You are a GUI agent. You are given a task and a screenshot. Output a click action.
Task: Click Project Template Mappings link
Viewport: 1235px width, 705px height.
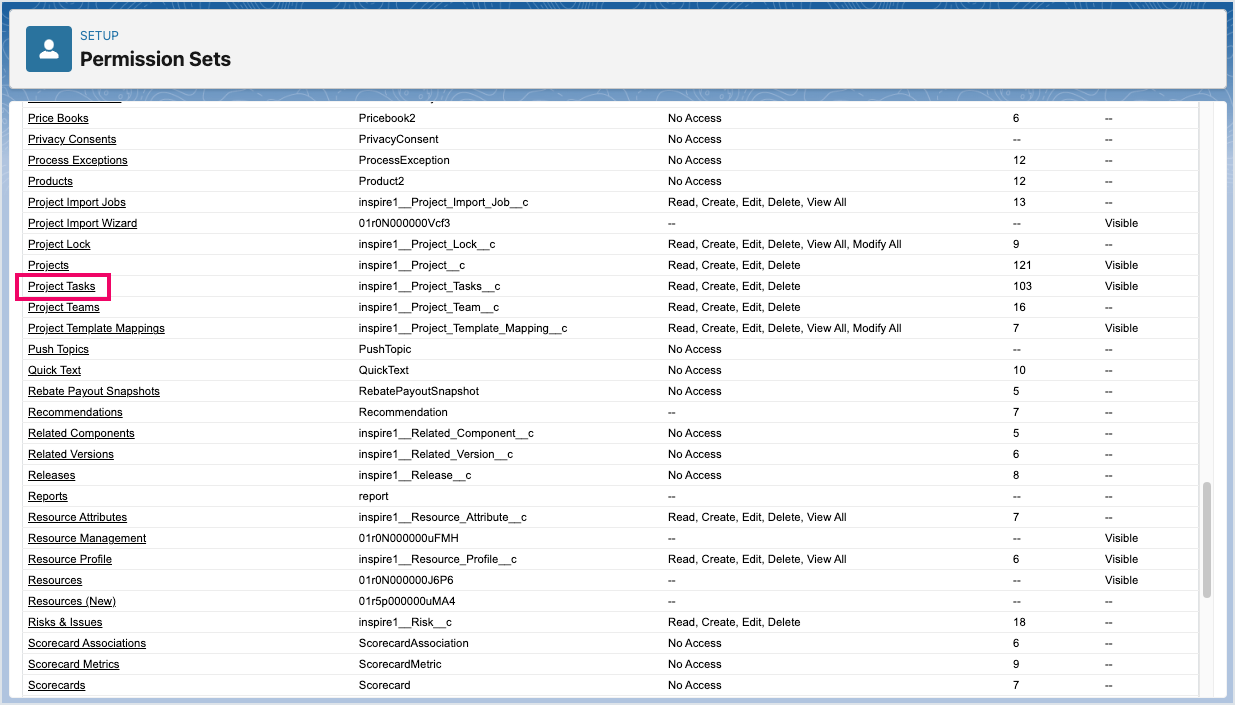click(x=96, y=329)
